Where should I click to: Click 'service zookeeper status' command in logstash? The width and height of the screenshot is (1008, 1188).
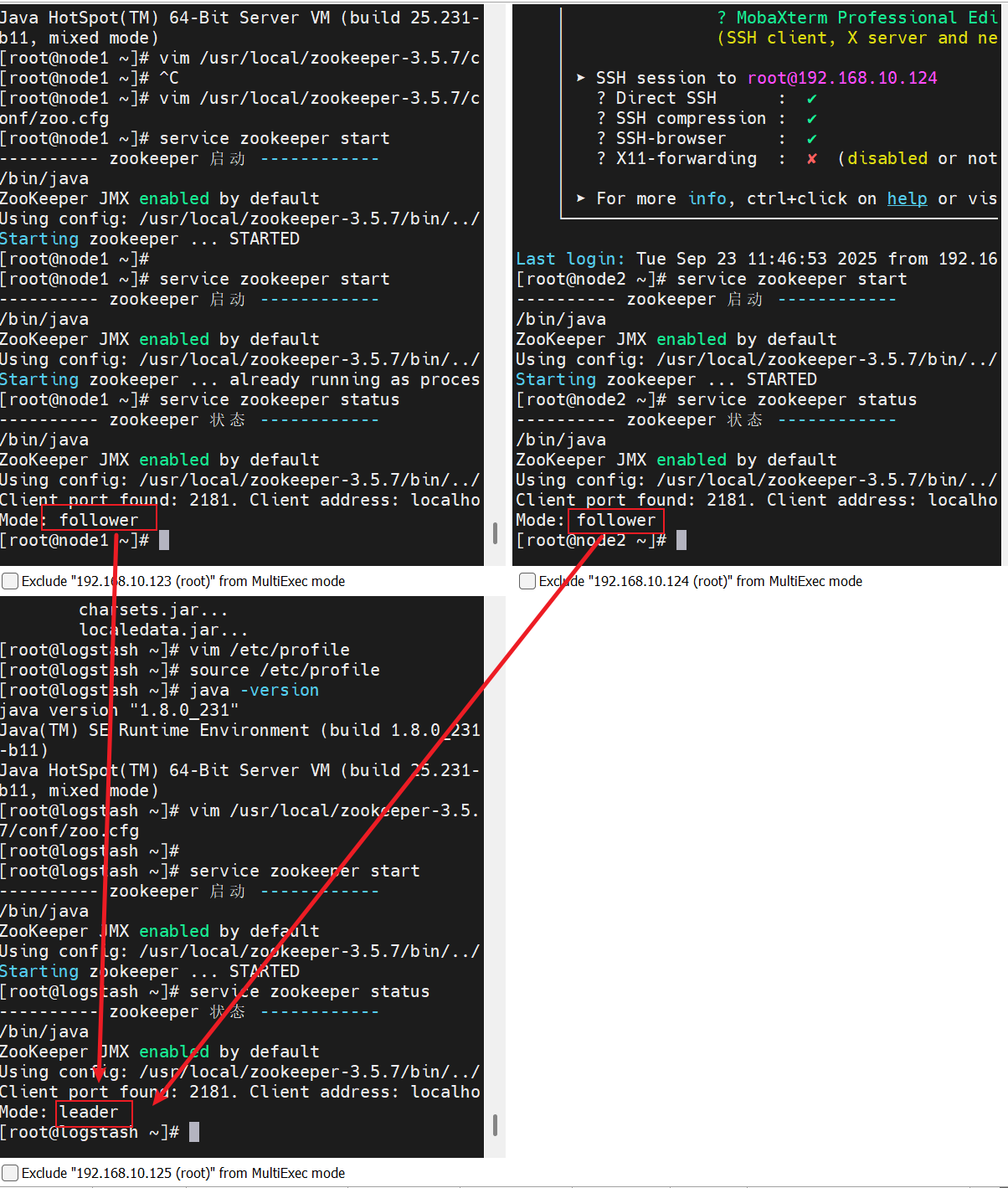click(x=310, y=991)
